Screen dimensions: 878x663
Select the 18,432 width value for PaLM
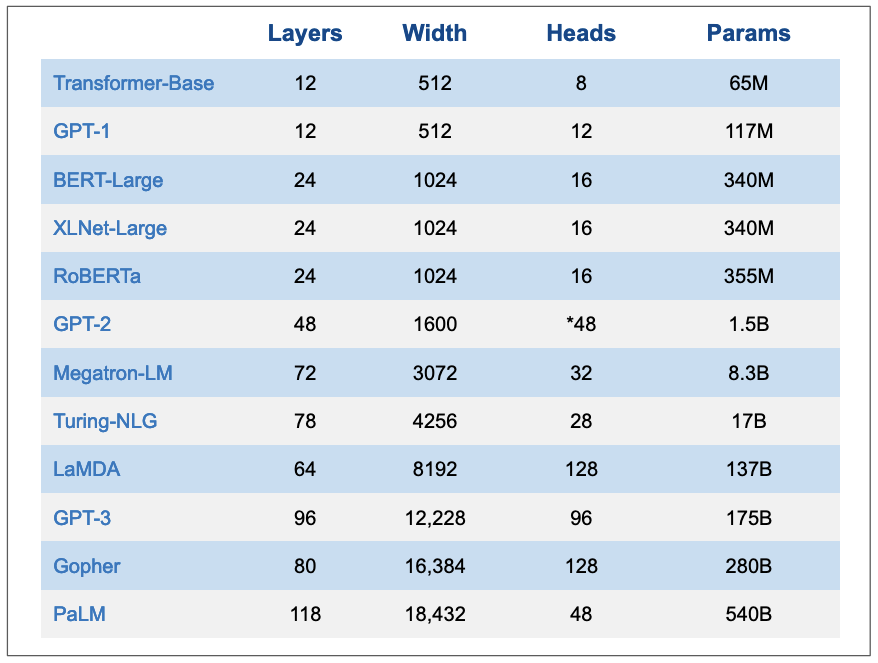pos(434,614)
